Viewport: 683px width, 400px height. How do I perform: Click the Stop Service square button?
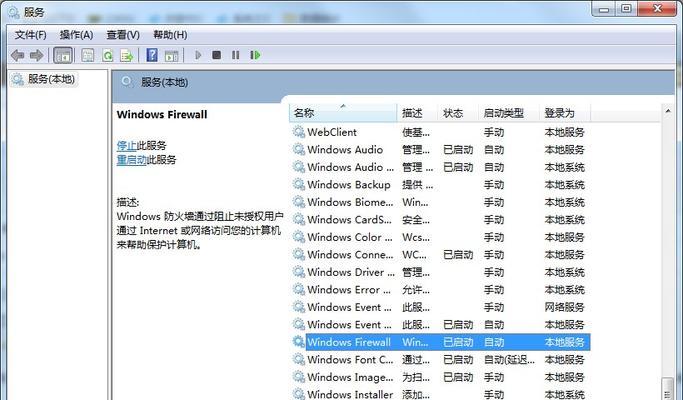pyautogui.click(x=216, y=55)
